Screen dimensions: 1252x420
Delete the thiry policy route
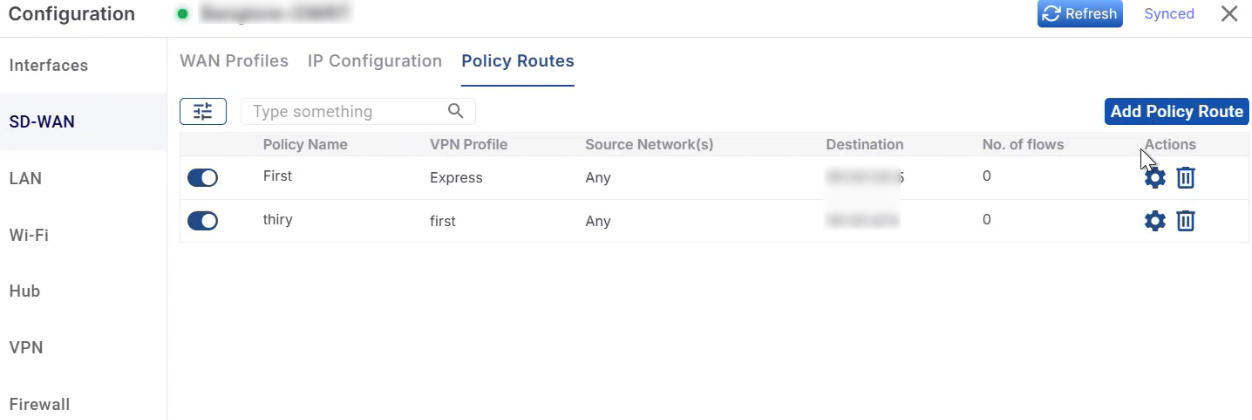[x=1185, y=221]
